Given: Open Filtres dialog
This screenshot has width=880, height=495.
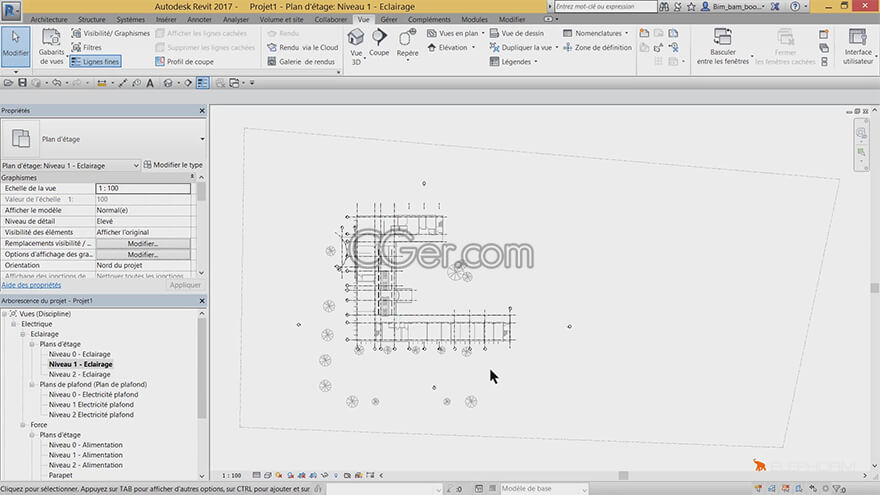Looking at the screenshot, I should 87,48.
